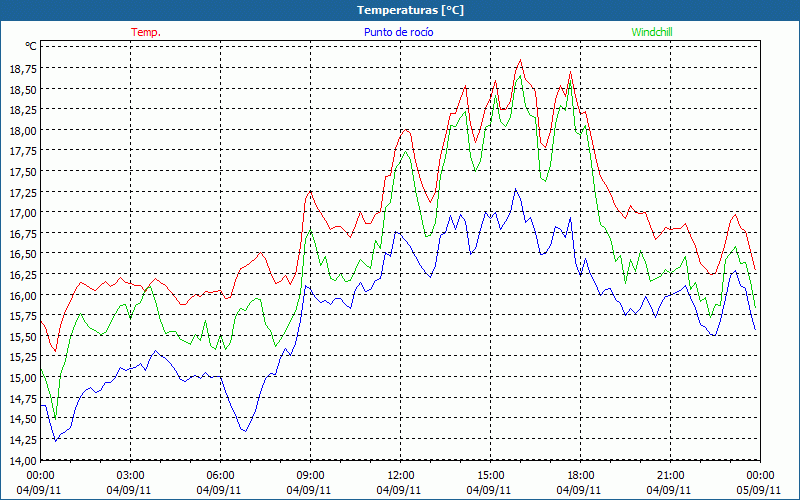Click the '°C' unit label on the y-axis
The height and width of the screenshot is (500, 800).
[31, 46]
